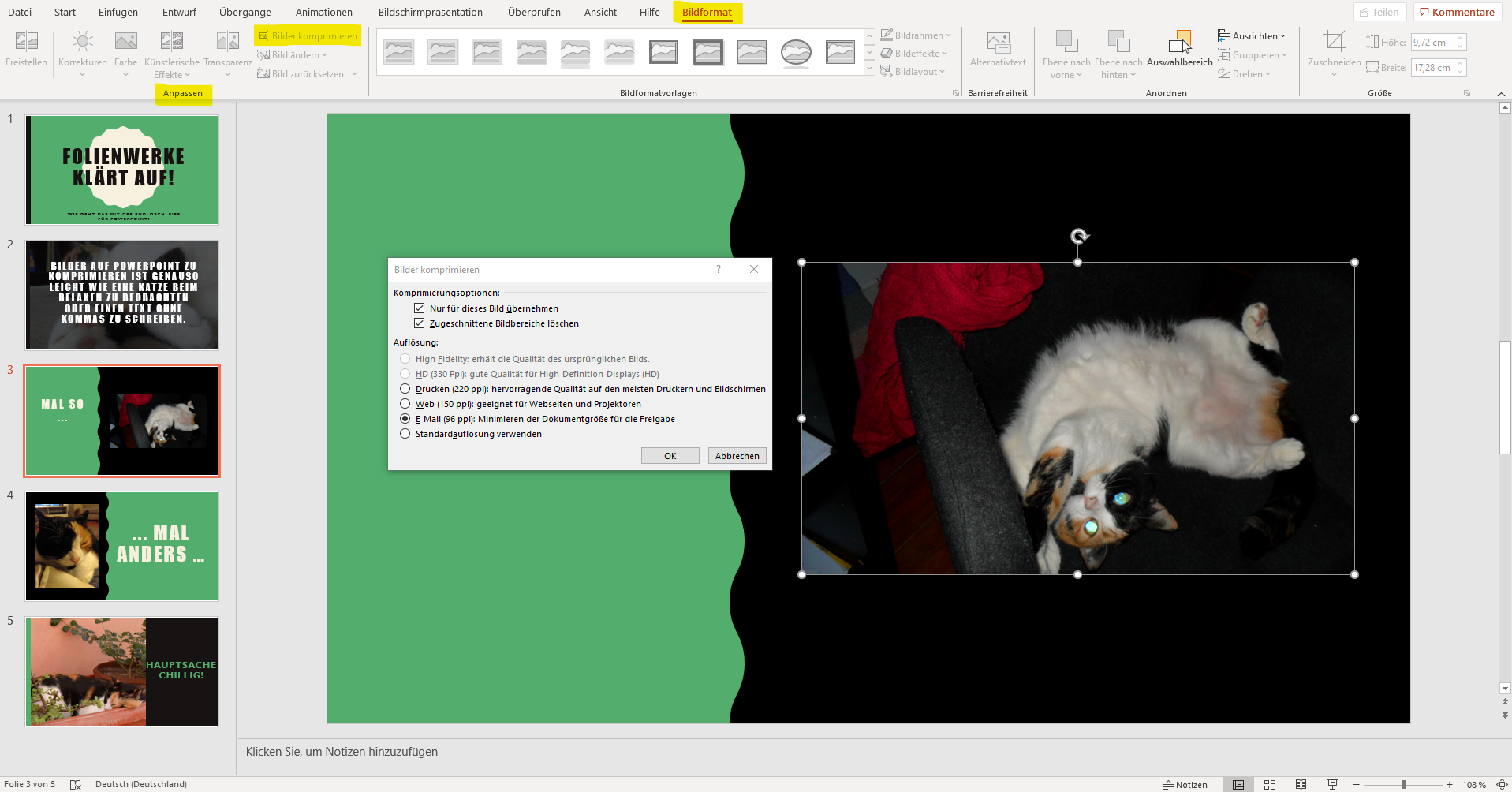Switch to reading view
Image resolution: width=1512 pixels, height=792 pixels.
tap(1301, 784)
